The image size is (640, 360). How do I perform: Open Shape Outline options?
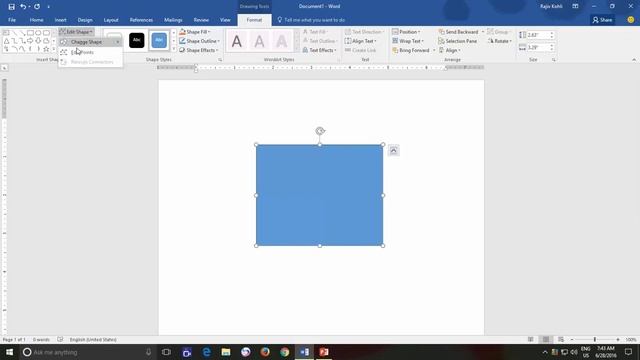199,41
